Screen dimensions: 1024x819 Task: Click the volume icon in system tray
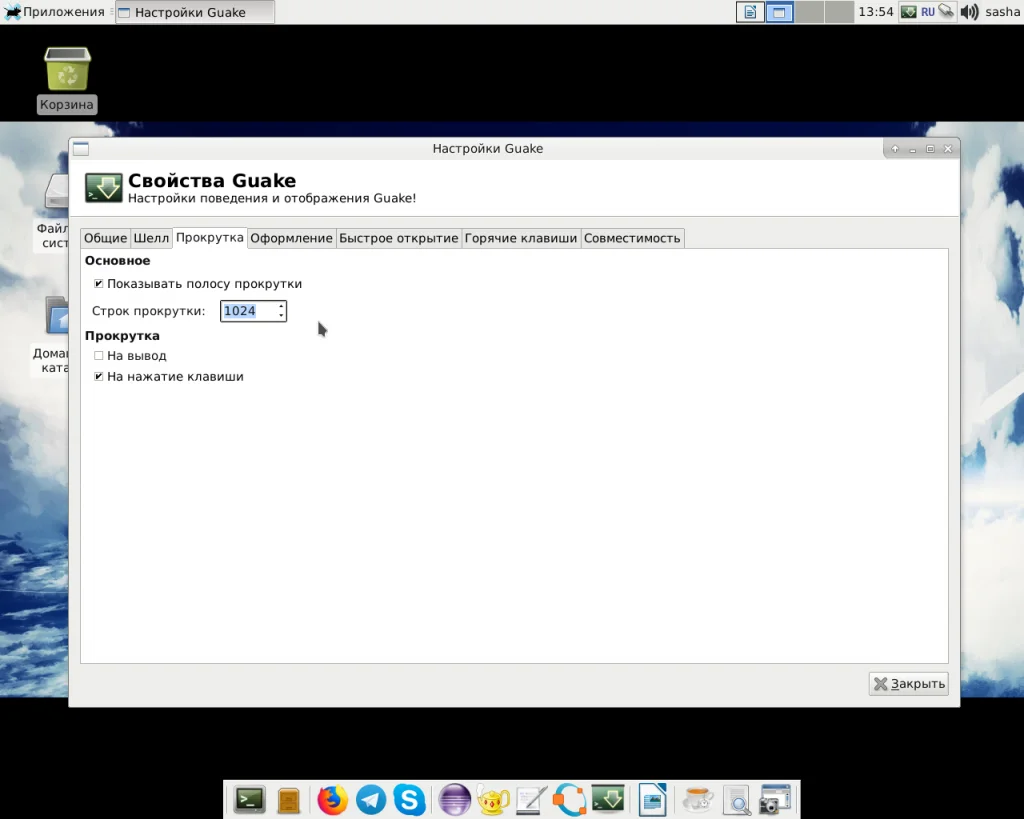[x=970, y=12]
